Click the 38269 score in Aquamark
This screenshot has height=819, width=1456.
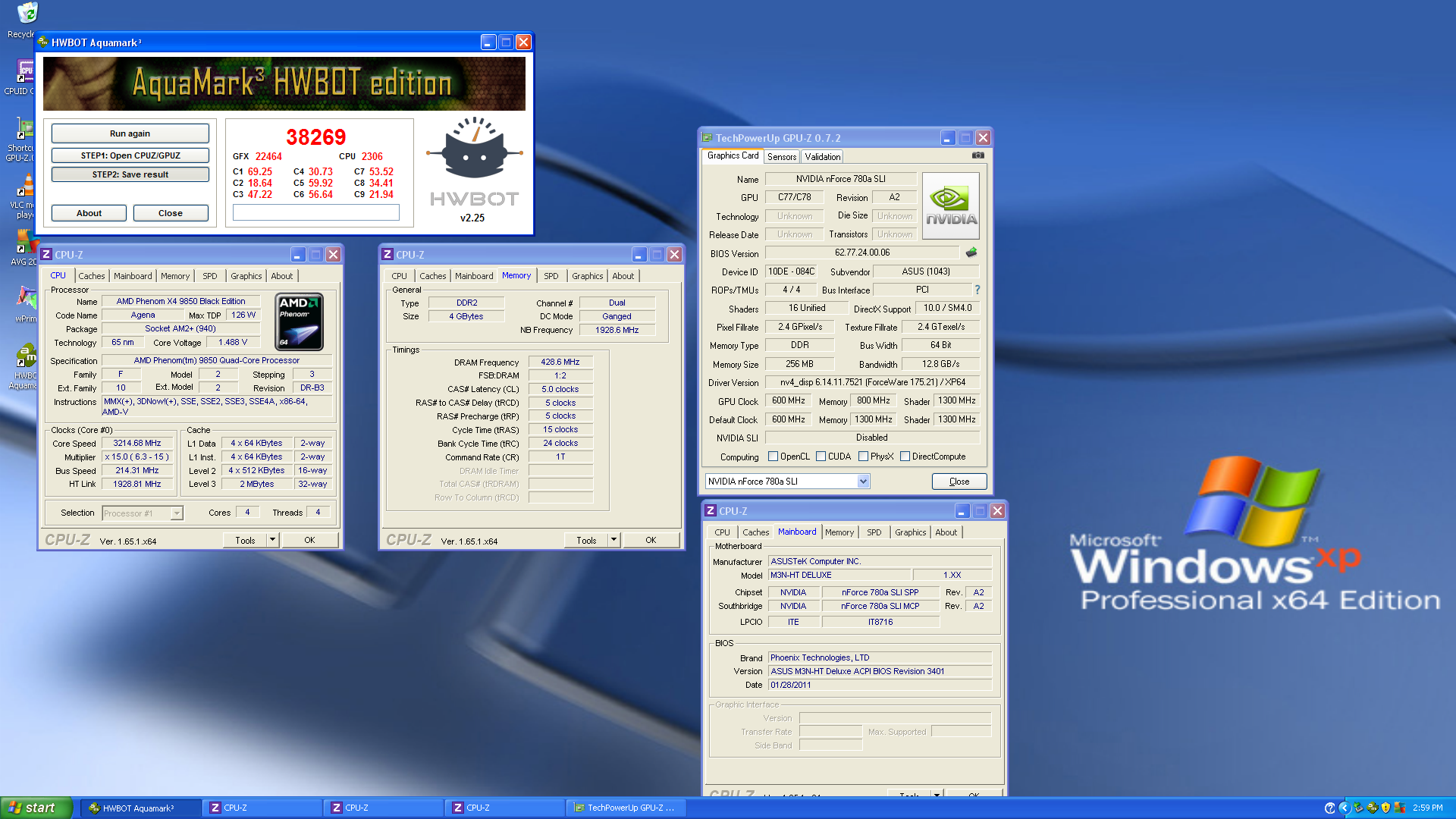[315, 137]
